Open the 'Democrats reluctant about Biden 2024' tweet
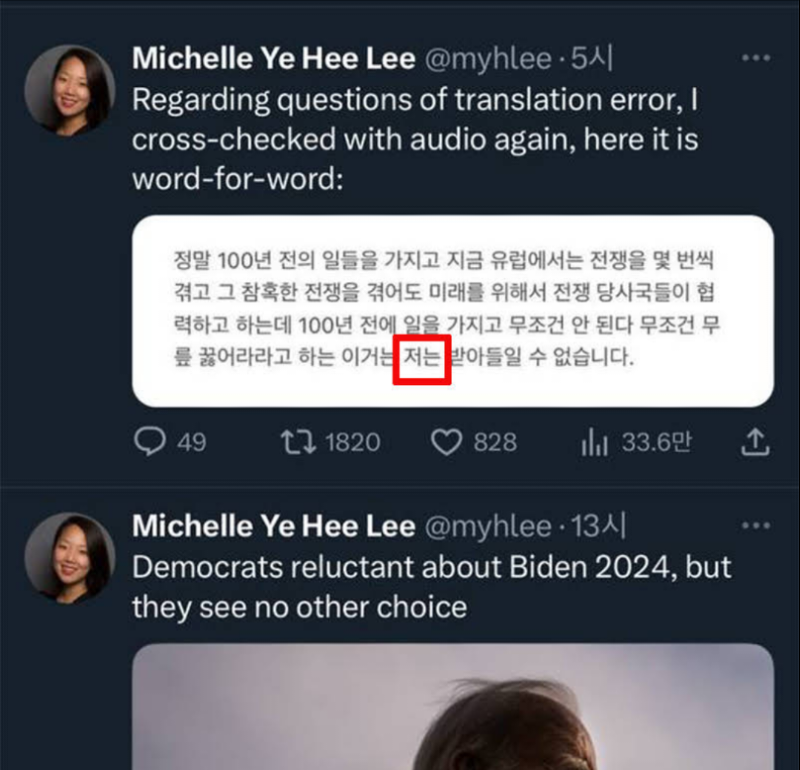Screen dimensions: 800x770 (431, 587)
